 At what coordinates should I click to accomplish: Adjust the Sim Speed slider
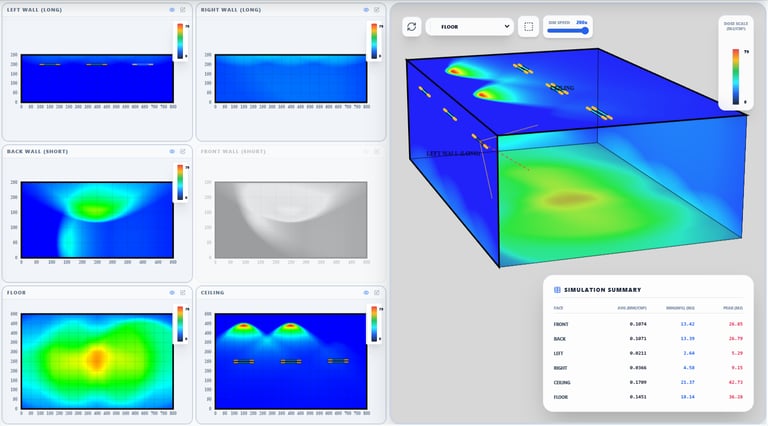(x=568, y=30)
